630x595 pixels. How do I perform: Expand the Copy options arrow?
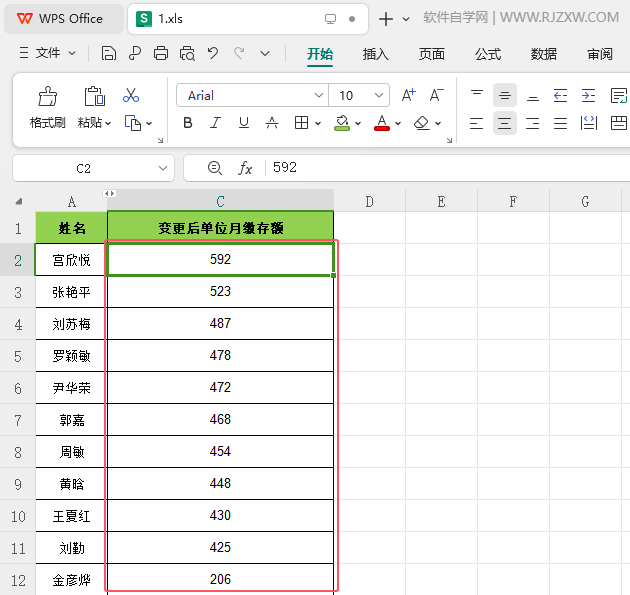click(149, 123)
